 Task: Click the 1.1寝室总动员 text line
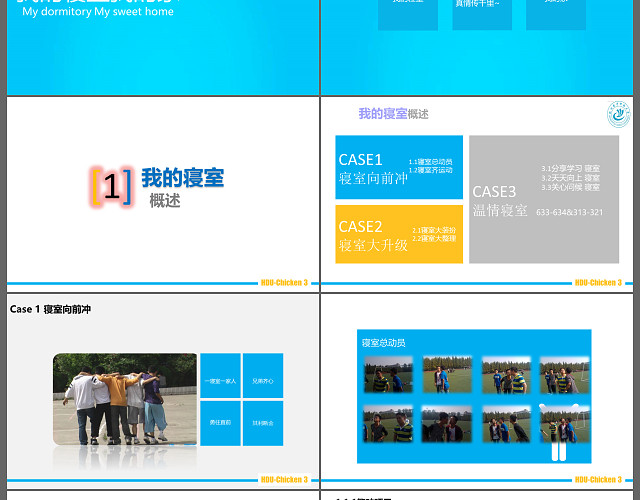[x=430, y=162]
